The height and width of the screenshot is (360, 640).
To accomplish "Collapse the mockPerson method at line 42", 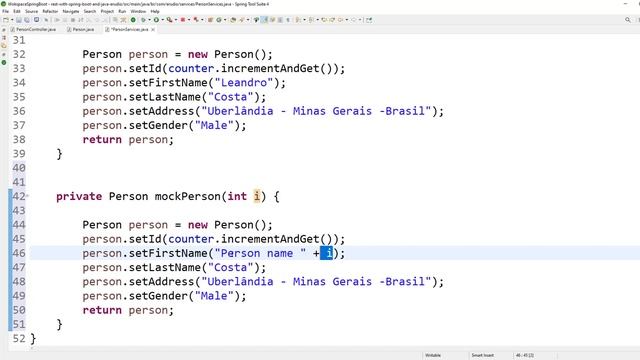I will click(27, 196).
